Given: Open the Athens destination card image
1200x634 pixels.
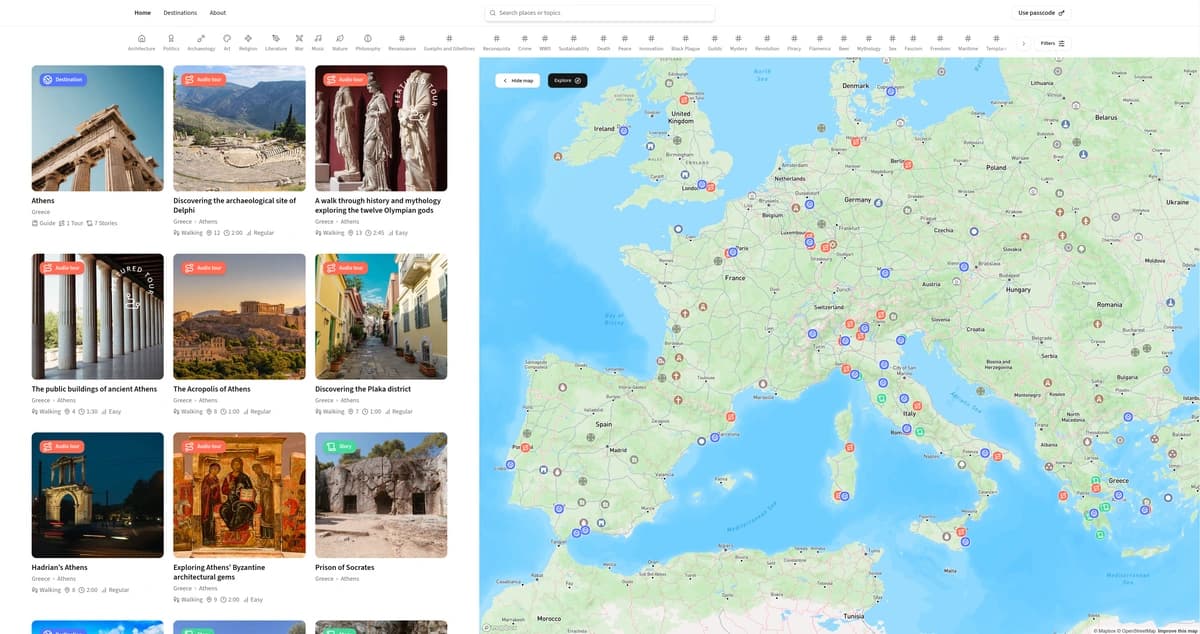Looking at the screenshot, I should (x=97, y=128).
